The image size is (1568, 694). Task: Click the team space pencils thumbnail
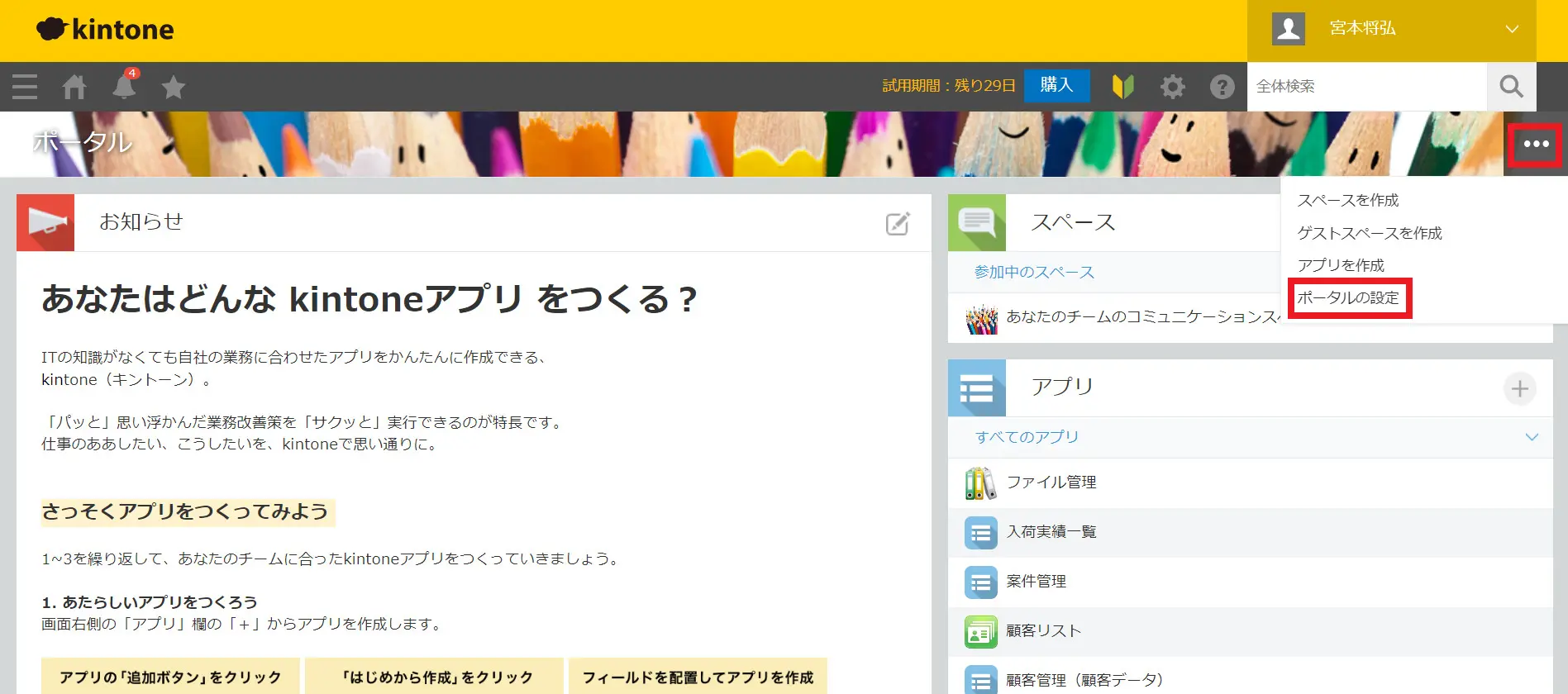981,318
